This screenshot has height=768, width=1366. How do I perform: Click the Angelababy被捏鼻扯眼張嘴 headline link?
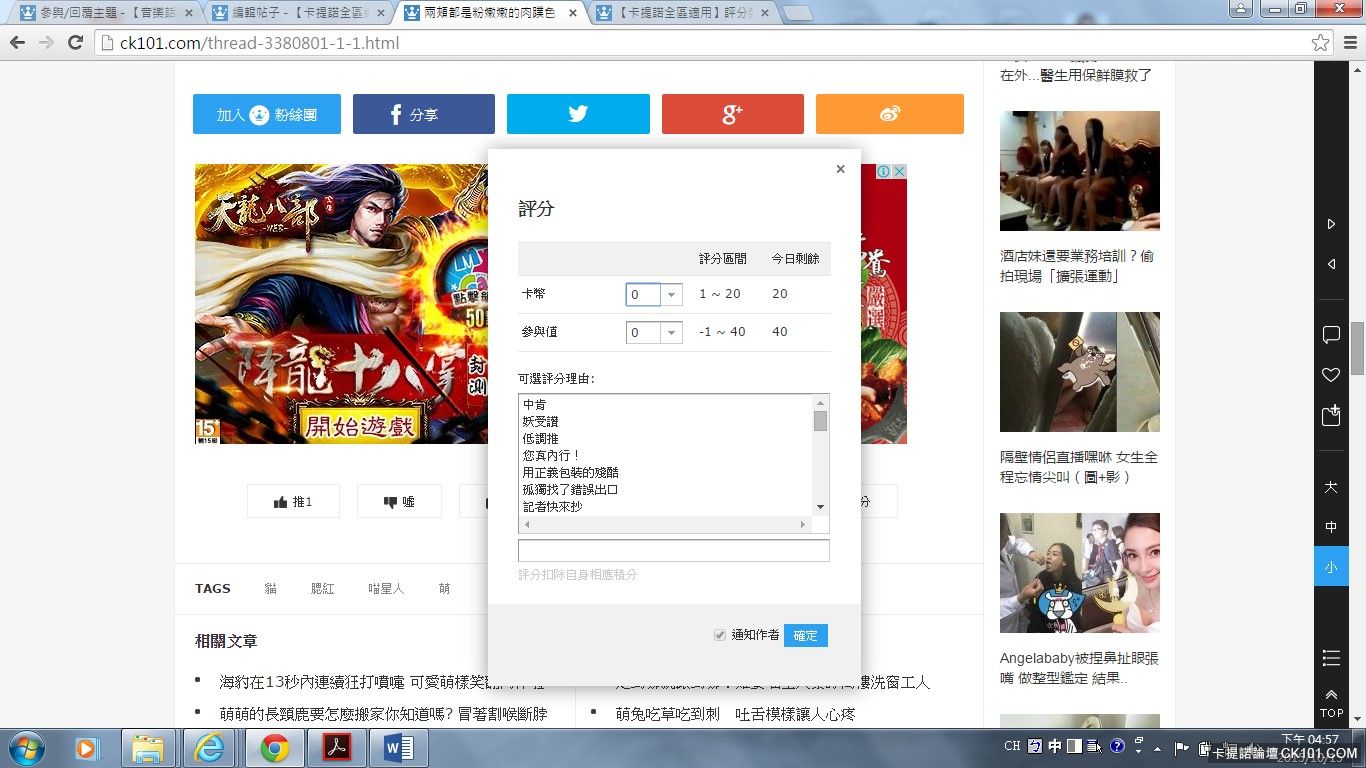click(x=1079, y=669)
